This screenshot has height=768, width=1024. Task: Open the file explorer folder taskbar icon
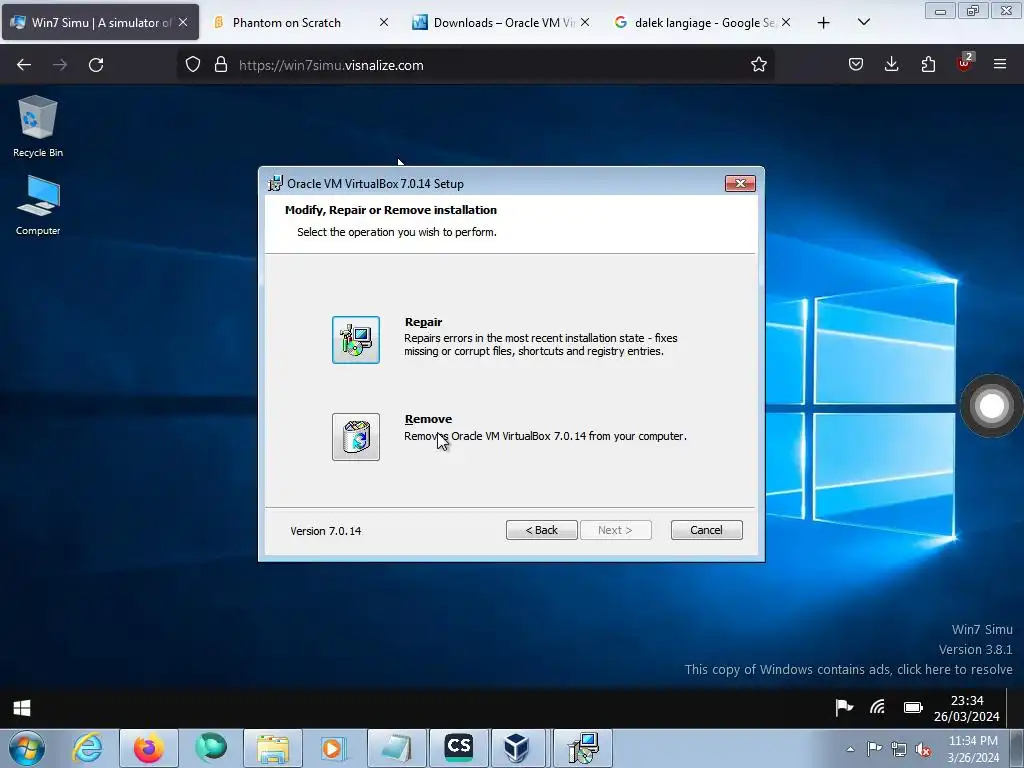(273, 748)
